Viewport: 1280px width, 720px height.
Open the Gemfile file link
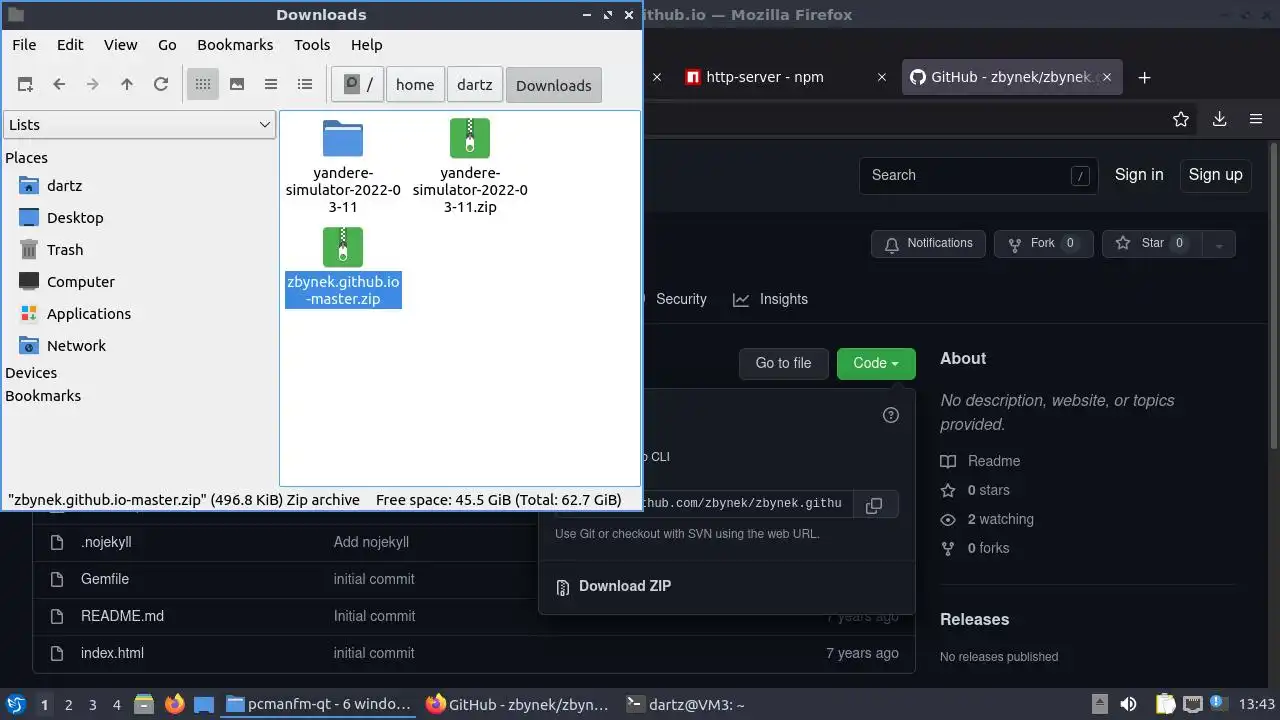(105, 579)
